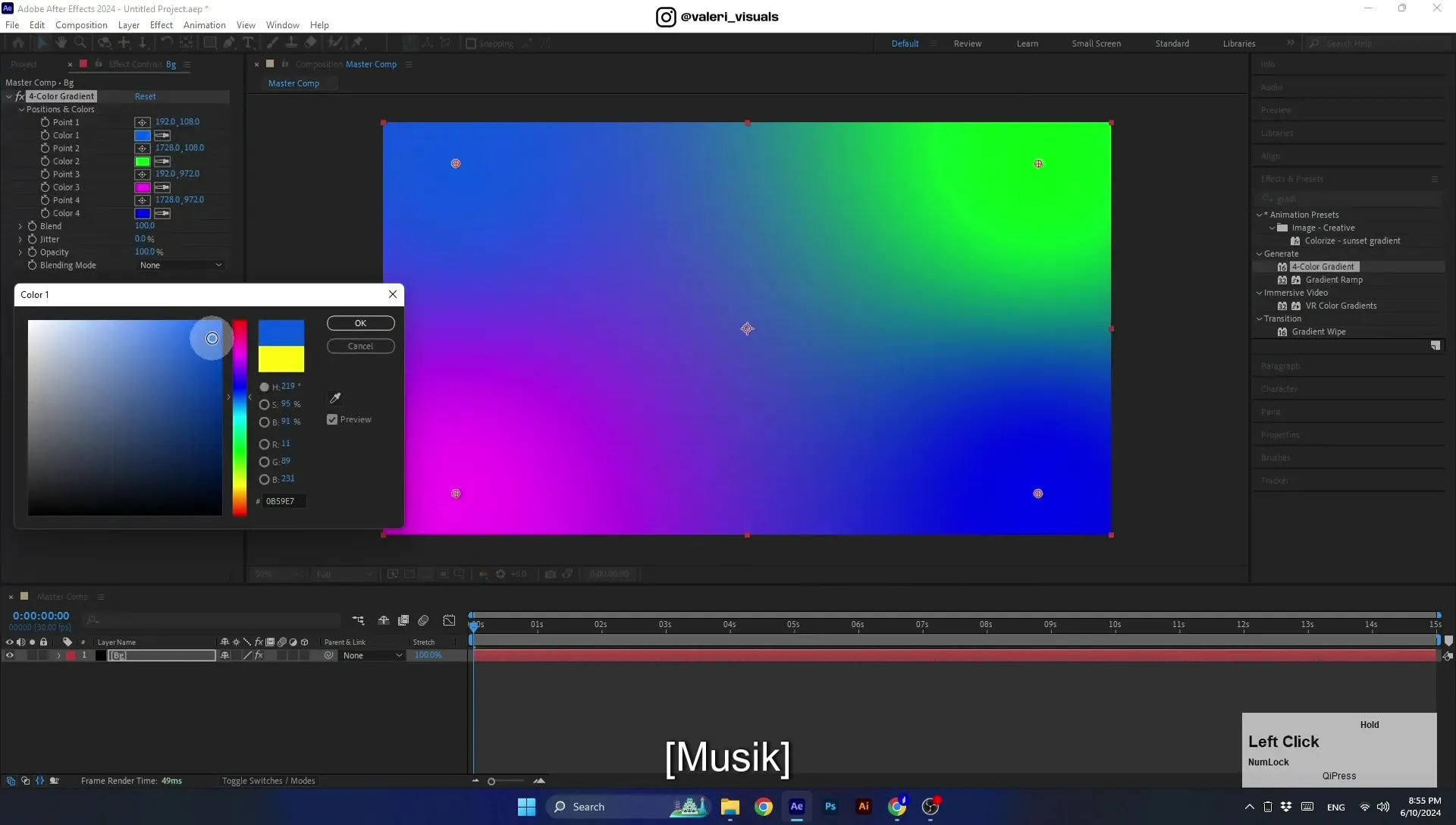This screenshot has height=825, width=1456.
Task: Pick the eyedropper in Color 1 dialog
Action: point(334,397)
